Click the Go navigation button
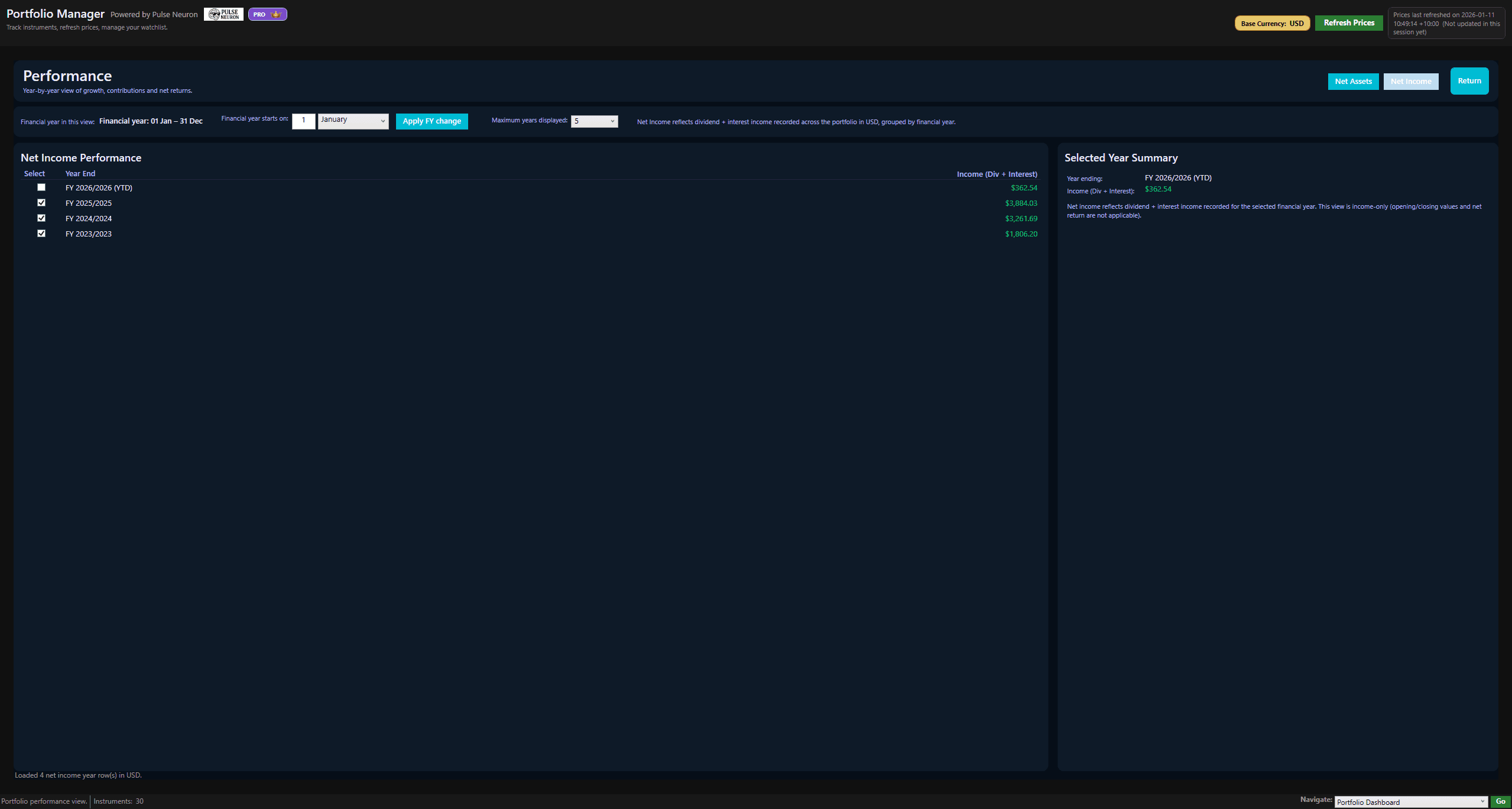This screenshot has width=1512, height=809. tap(1500, 801)
